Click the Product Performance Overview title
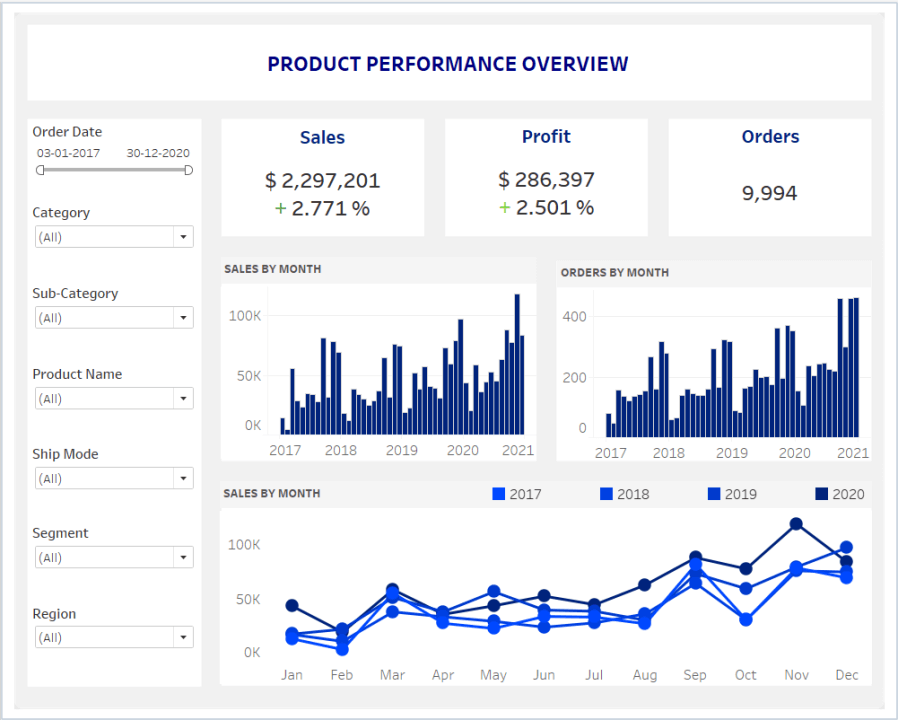 pos(448,64)
